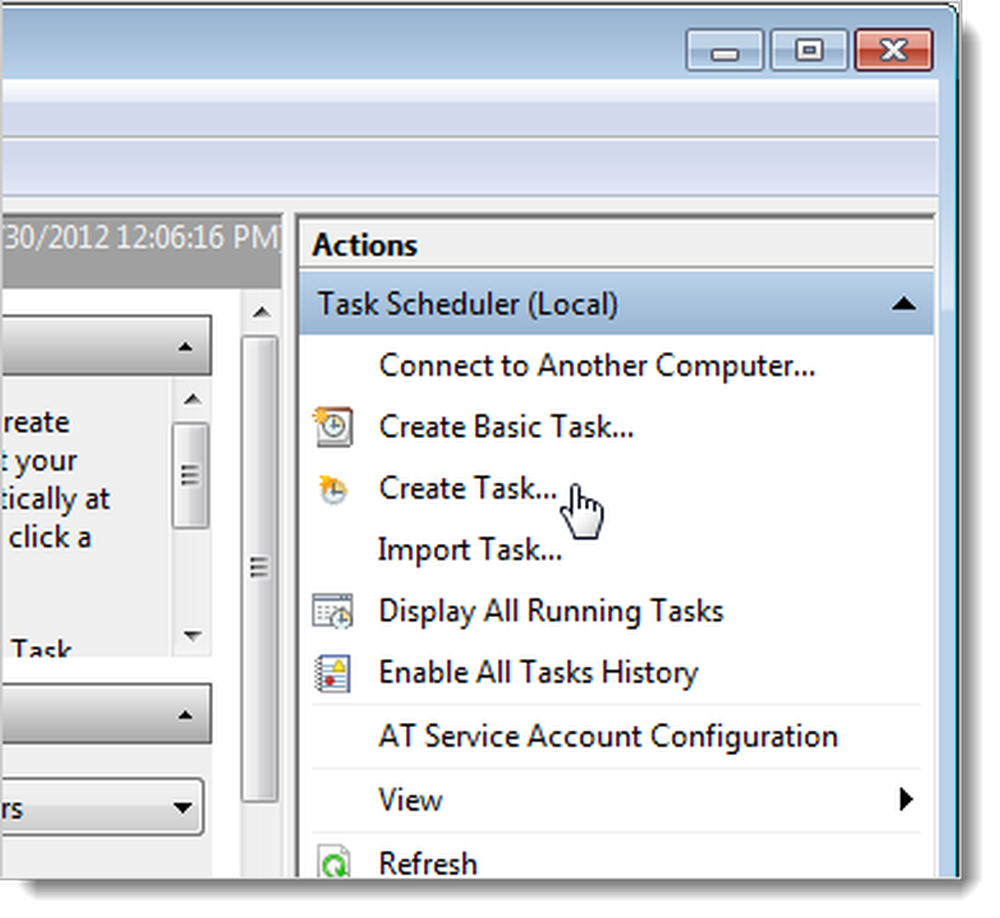Open the dropdown ending in 'rs'
This screenshot has width=1000, height=918.
click(103, 807)
